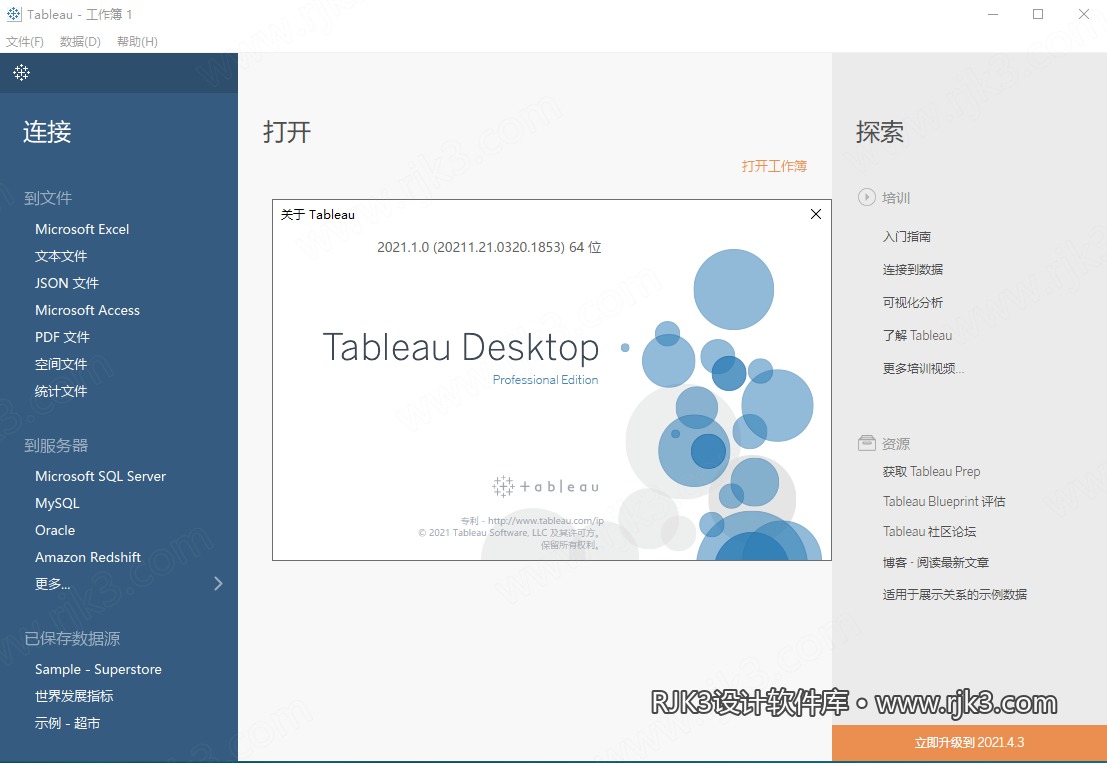Open 连接到数据 training link
This screenshot has height=763, width=1107.
coord(913,269)
